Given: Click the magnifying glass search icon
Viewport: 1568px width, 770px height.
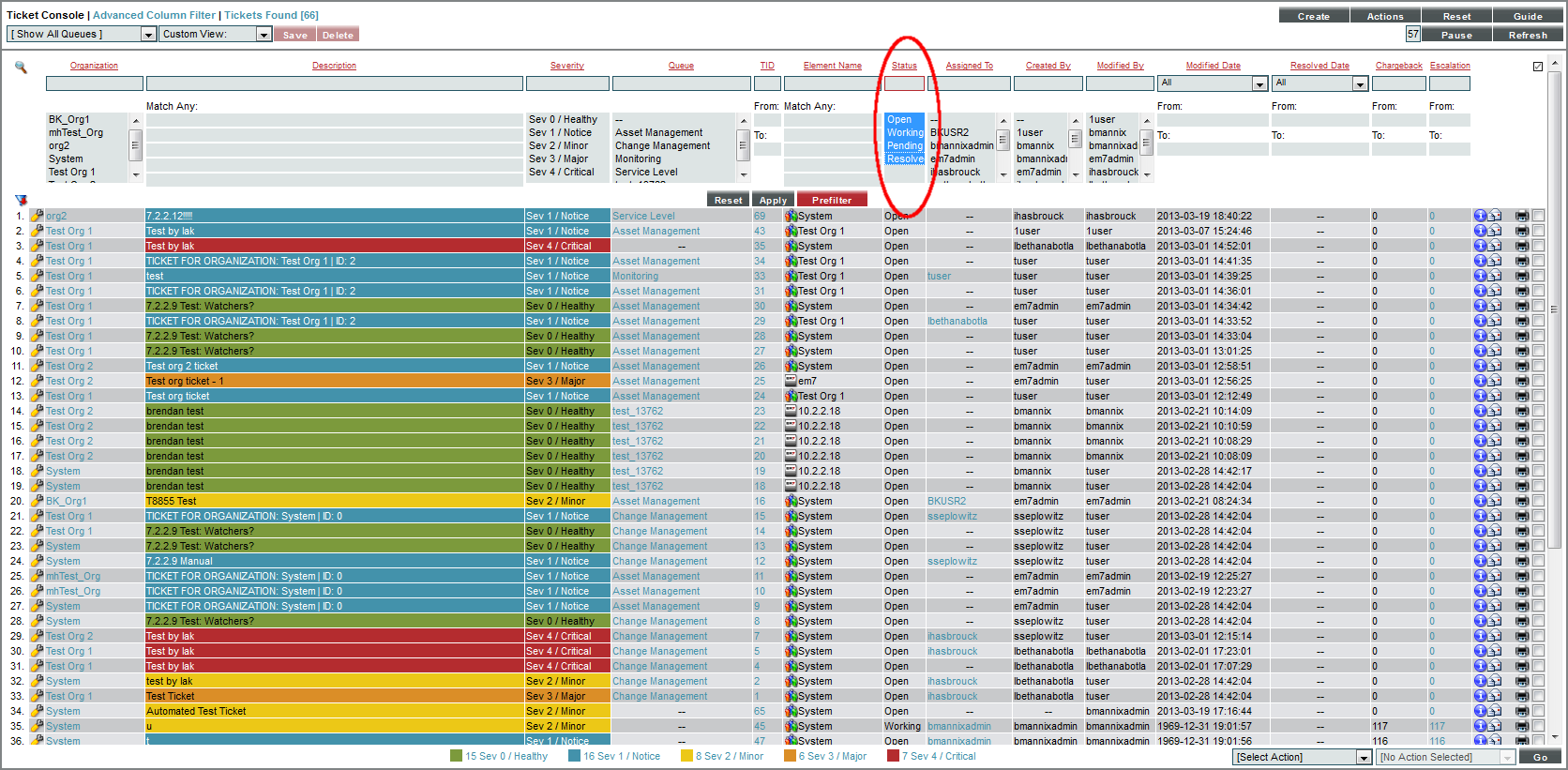Looking at the screenshot, I should [x=21, y=68].
